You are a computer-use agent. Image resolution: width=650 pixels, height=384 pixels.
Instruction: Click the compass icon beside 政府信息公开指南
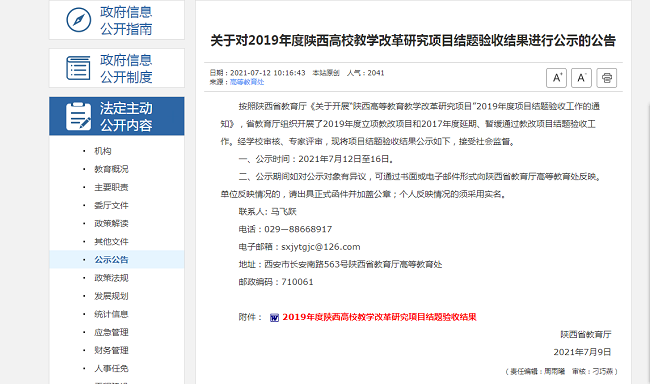[x=79, y=19]
